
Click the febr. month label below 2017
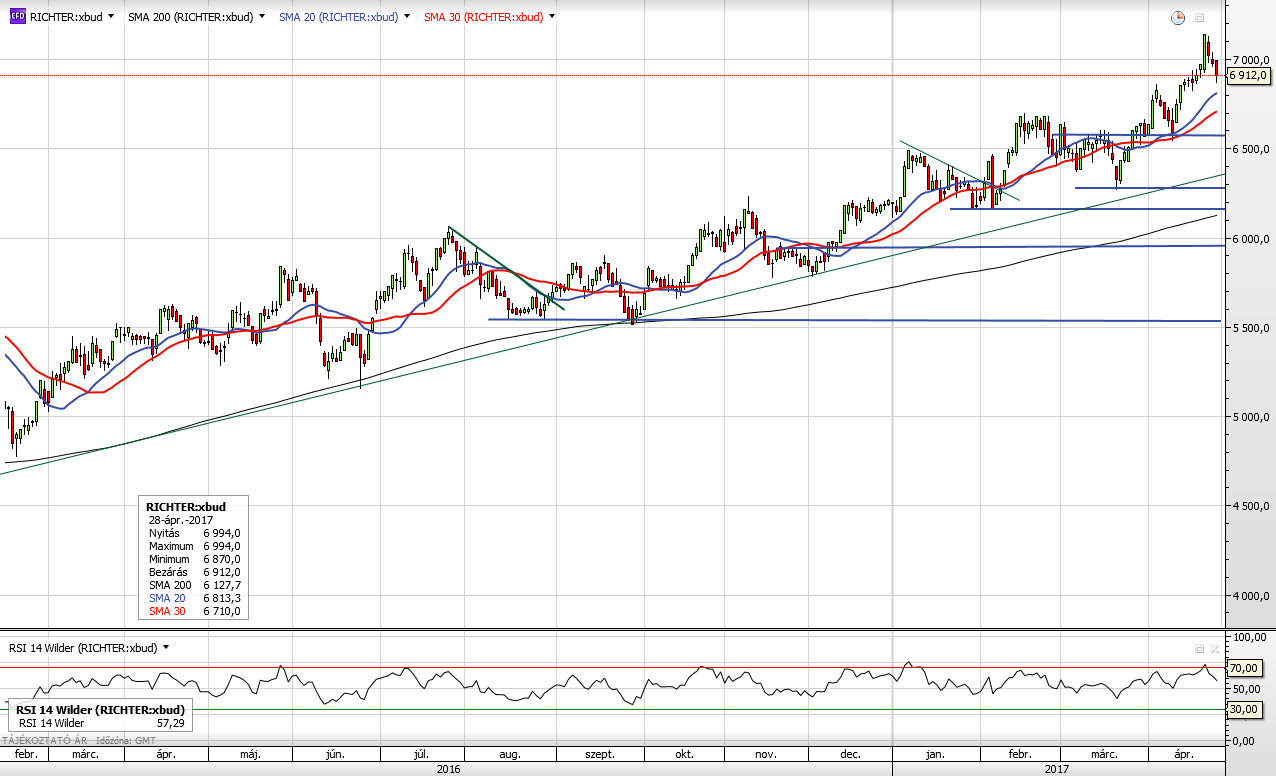[x=1018, y=755]
